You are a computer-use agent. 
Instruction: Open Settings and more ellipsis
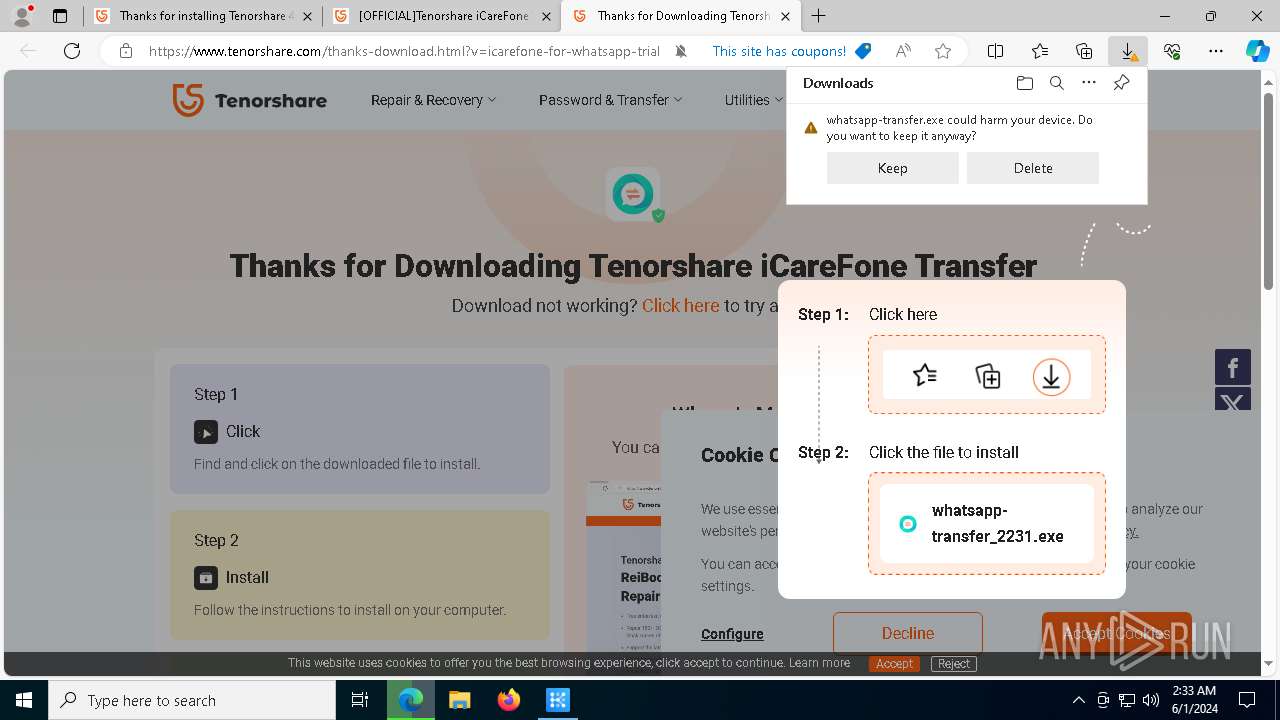pos(1216,51)
